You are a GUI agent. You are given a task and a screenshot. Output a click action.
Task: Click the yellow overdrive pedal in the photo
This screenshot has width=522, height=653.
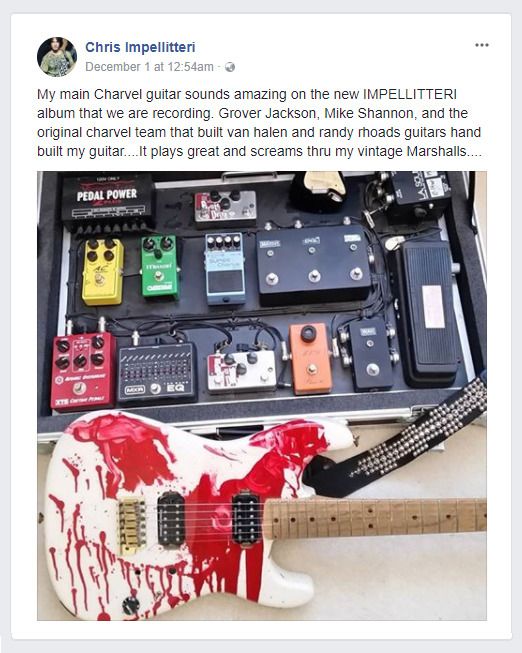point(102,271)
